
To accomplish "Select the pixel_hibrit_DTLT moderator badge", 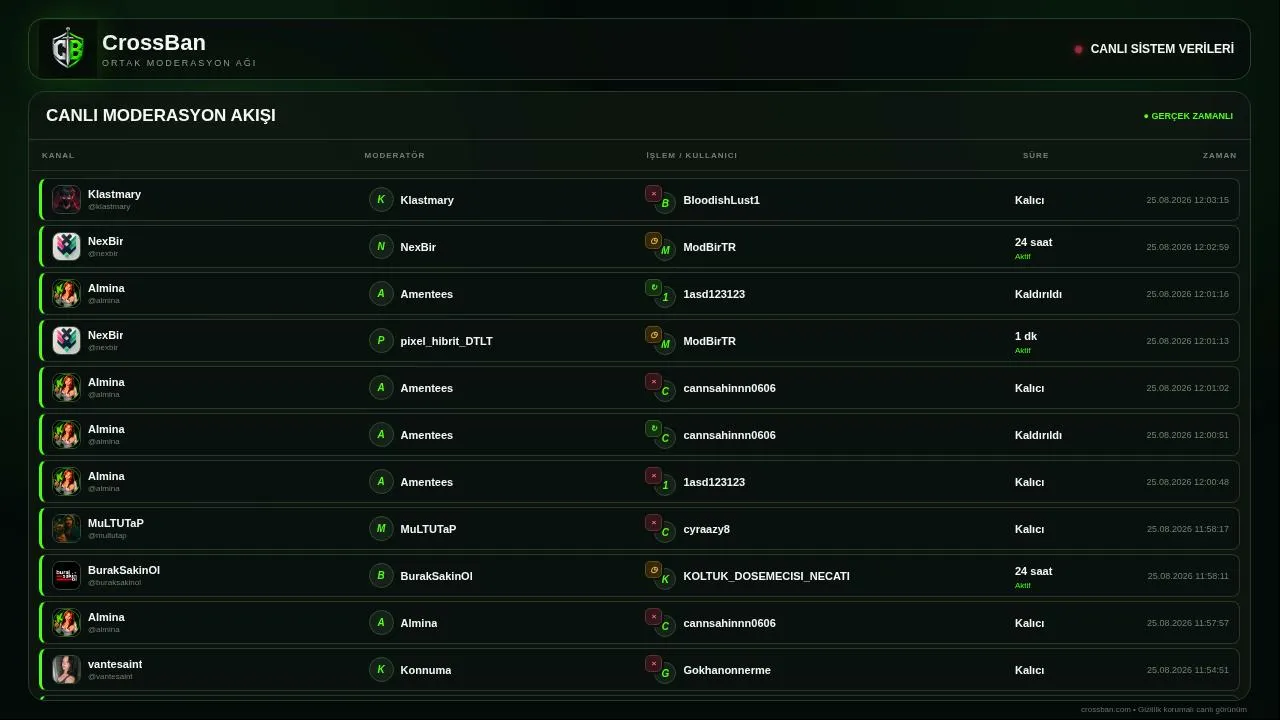I will tap(381, 341).
